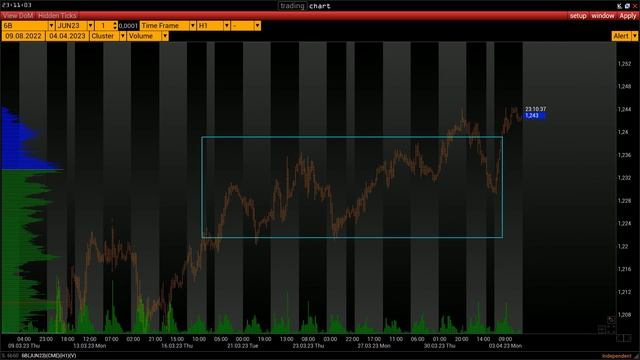Image resolution: width=640 pixels, height=360 pixels.
Task: Click the Independent status bar label
Action: pos(616,356)
